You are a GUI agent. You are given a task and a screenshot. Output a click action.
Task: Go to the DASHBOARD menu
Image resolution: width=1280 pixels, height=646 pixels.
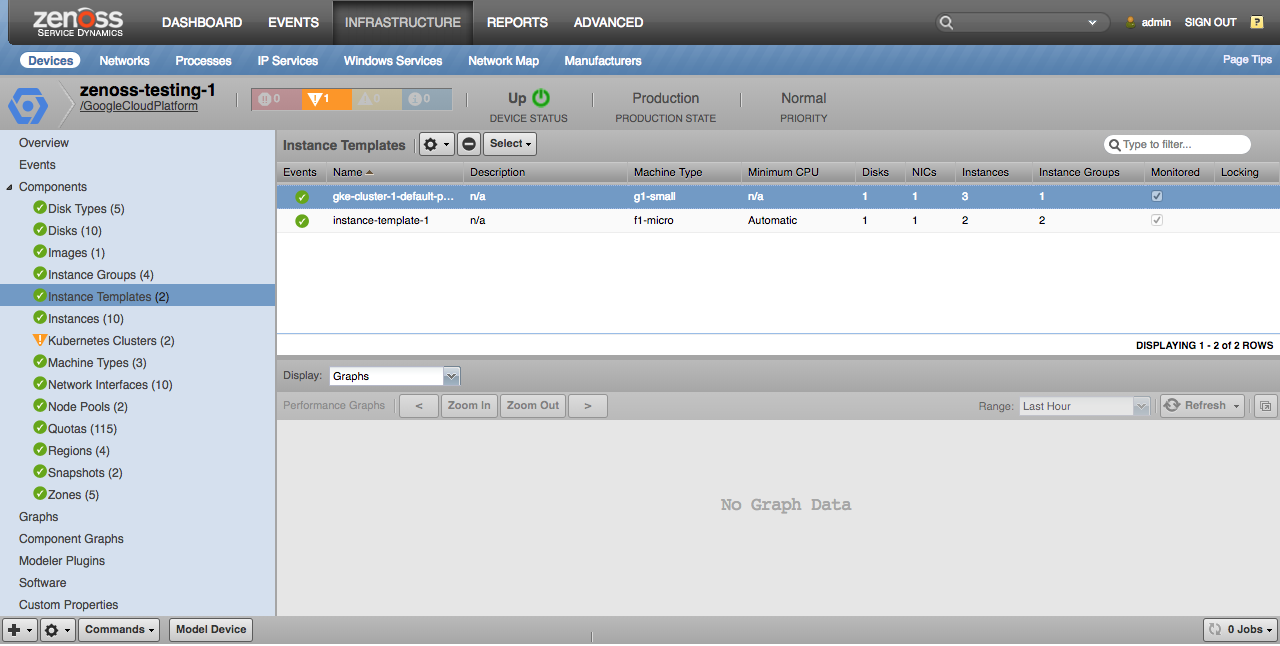pos(202,22)
